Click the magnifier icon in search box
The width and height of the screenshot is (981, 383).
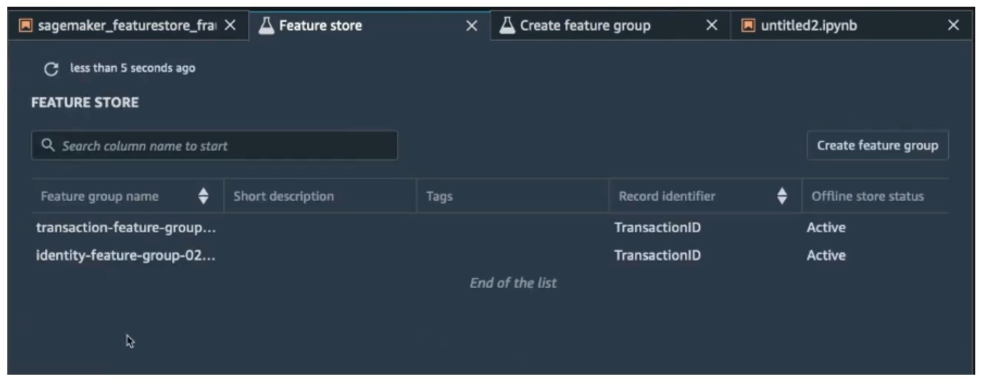(x=48, y=145)
